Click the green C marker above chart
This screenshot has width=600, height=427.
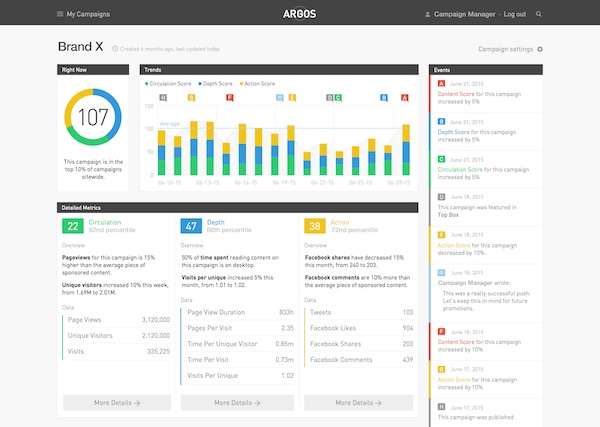[x=338, y=98]
